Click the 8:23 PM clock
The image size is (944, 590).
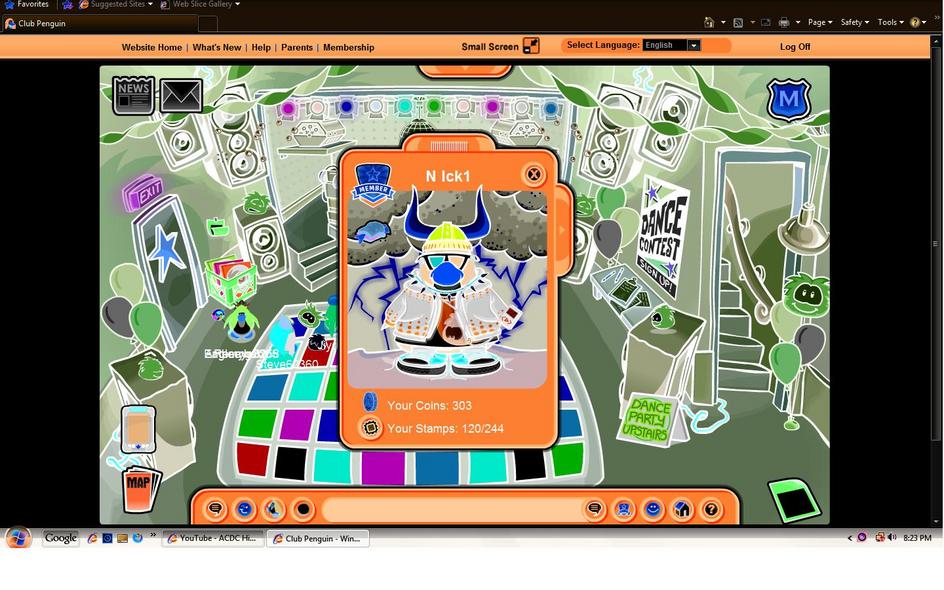pyautogui.click(x=917, y=538)
